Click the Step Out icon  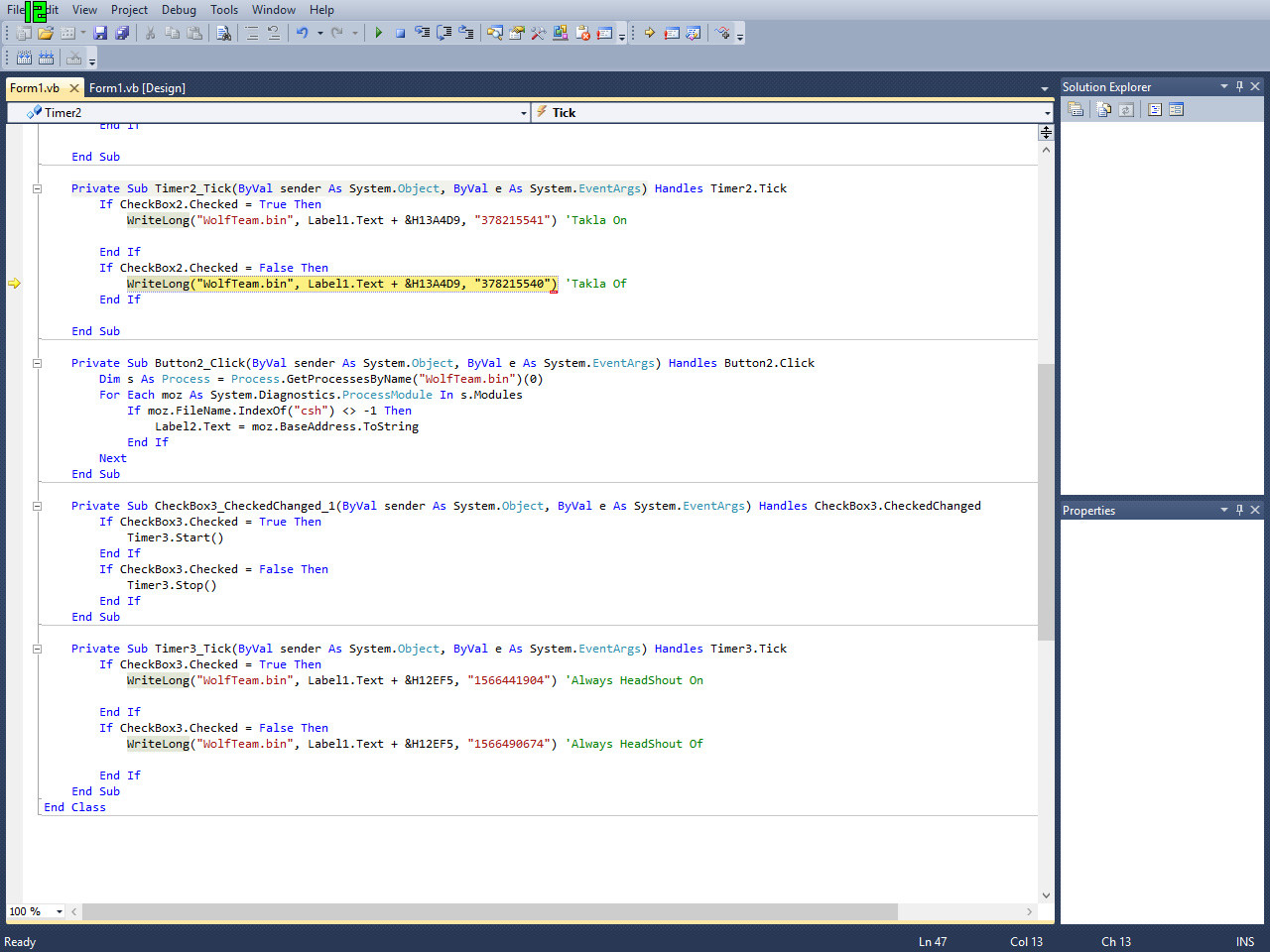(466, 33)
